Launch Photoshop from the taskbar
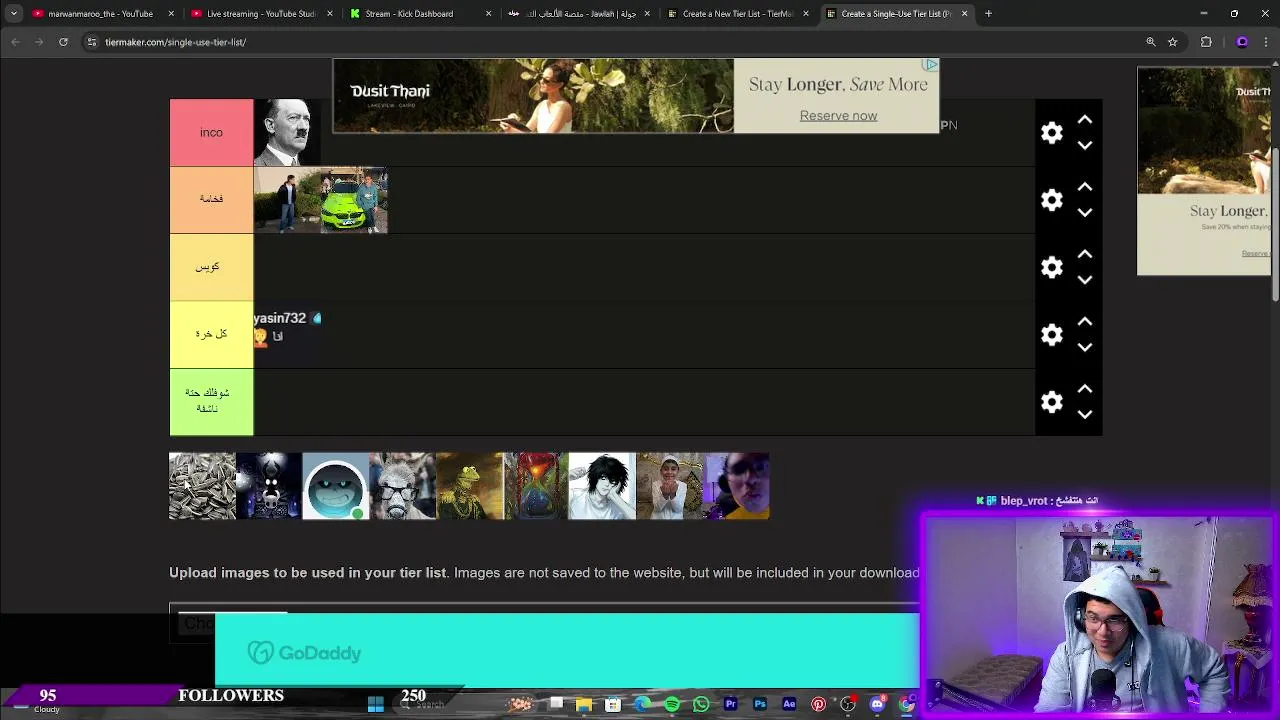The height and width of the screenshot is (720, 1280). (760, 705)
